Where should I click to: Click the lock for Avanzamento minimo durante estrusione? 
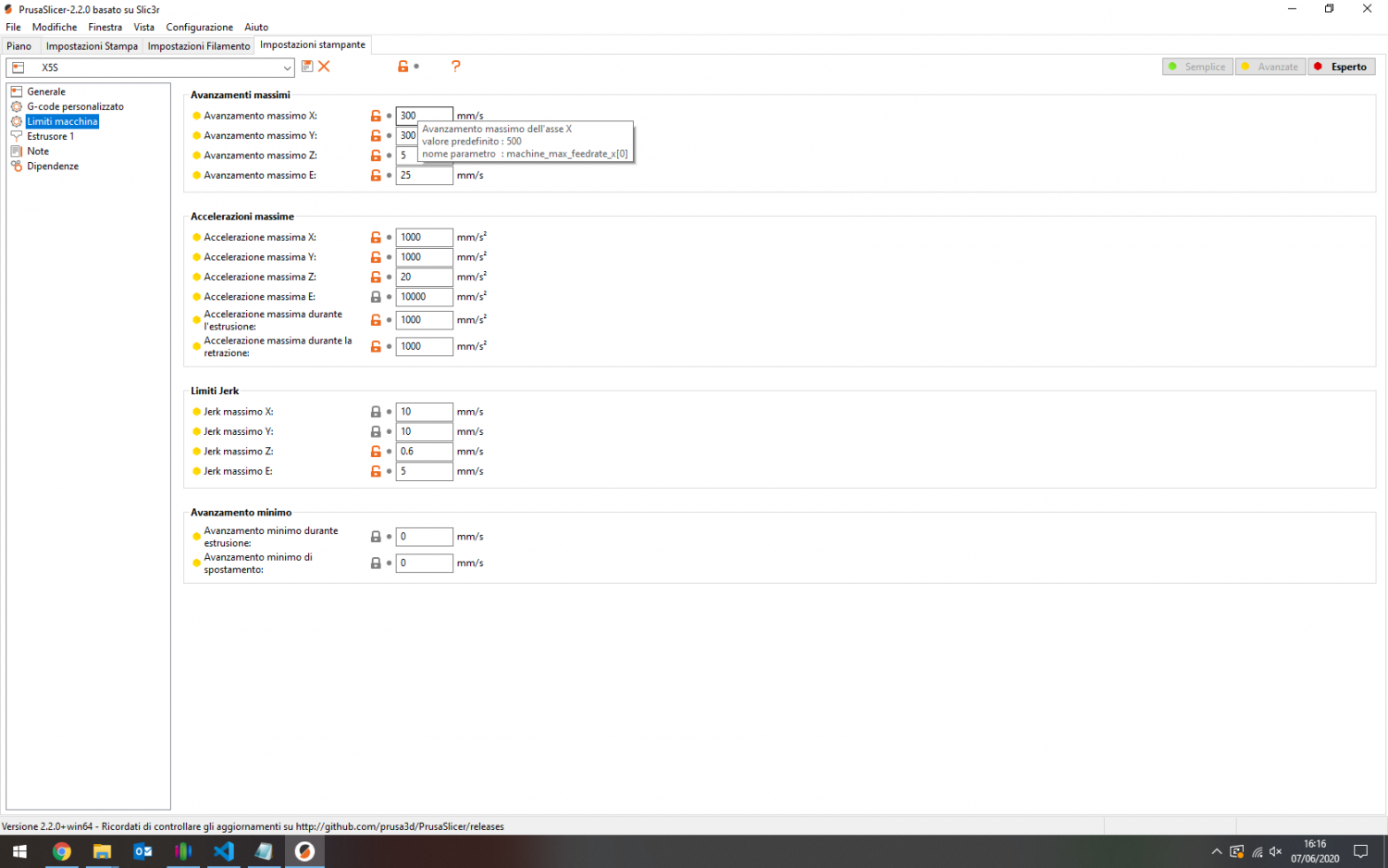(x=376, y=537)
